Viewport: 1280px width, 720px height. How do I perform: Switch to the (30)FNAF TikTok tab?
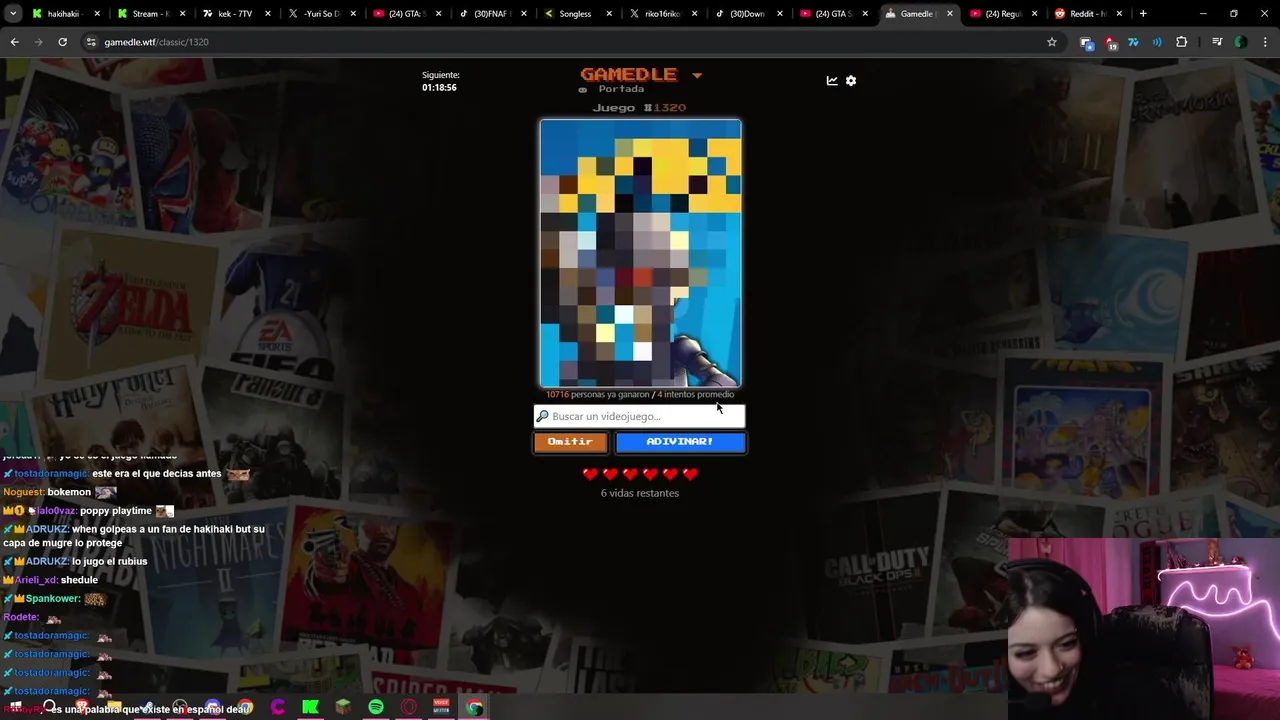coord(493,14)
